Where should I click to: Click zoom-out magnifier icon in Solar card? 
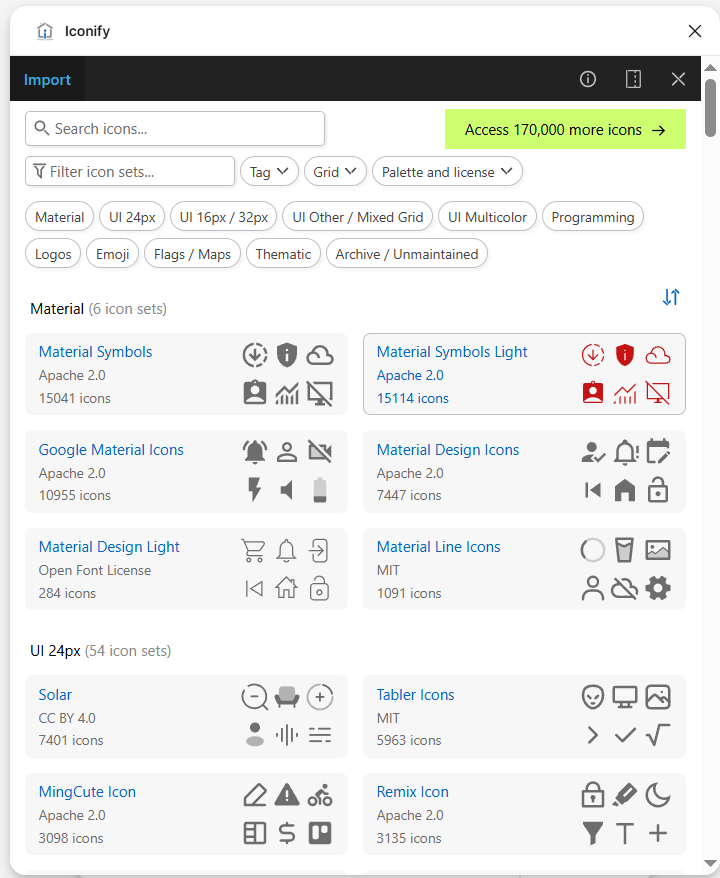click(x=255, y=697)
